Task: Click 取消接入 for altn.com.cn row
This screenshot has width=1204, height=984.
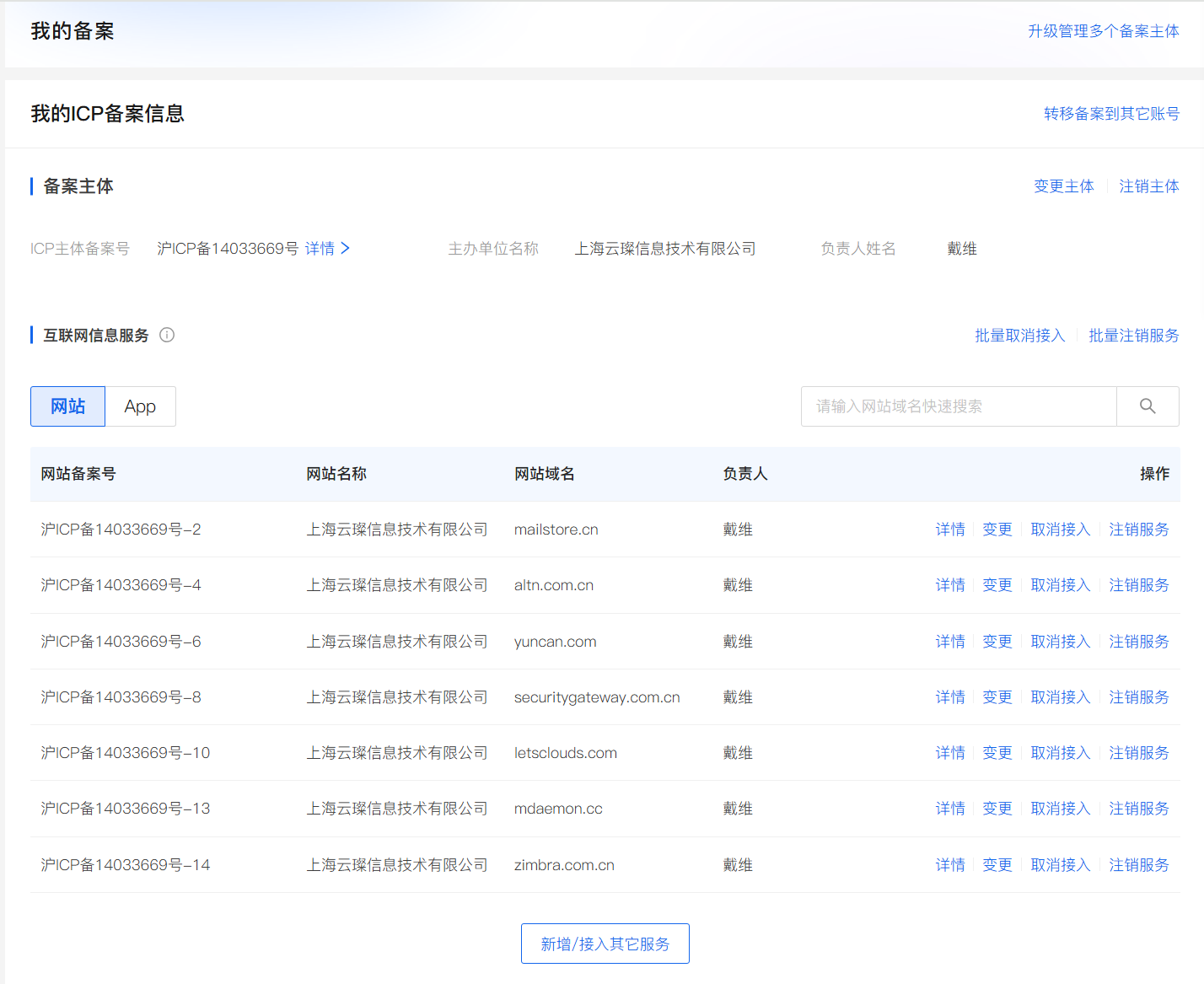Action: (1061, 585)
